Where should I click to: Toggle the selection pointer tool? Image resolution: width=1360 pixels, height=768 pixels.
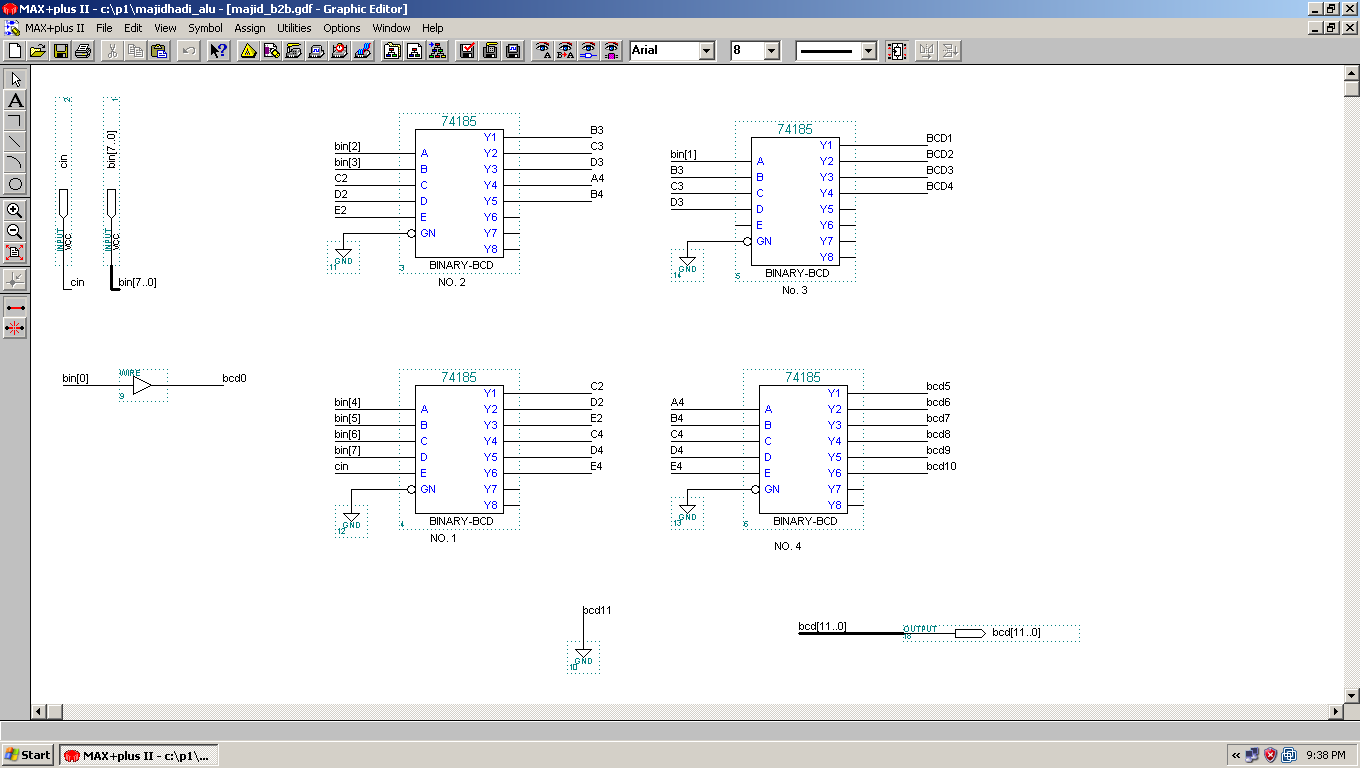[15, 79]
